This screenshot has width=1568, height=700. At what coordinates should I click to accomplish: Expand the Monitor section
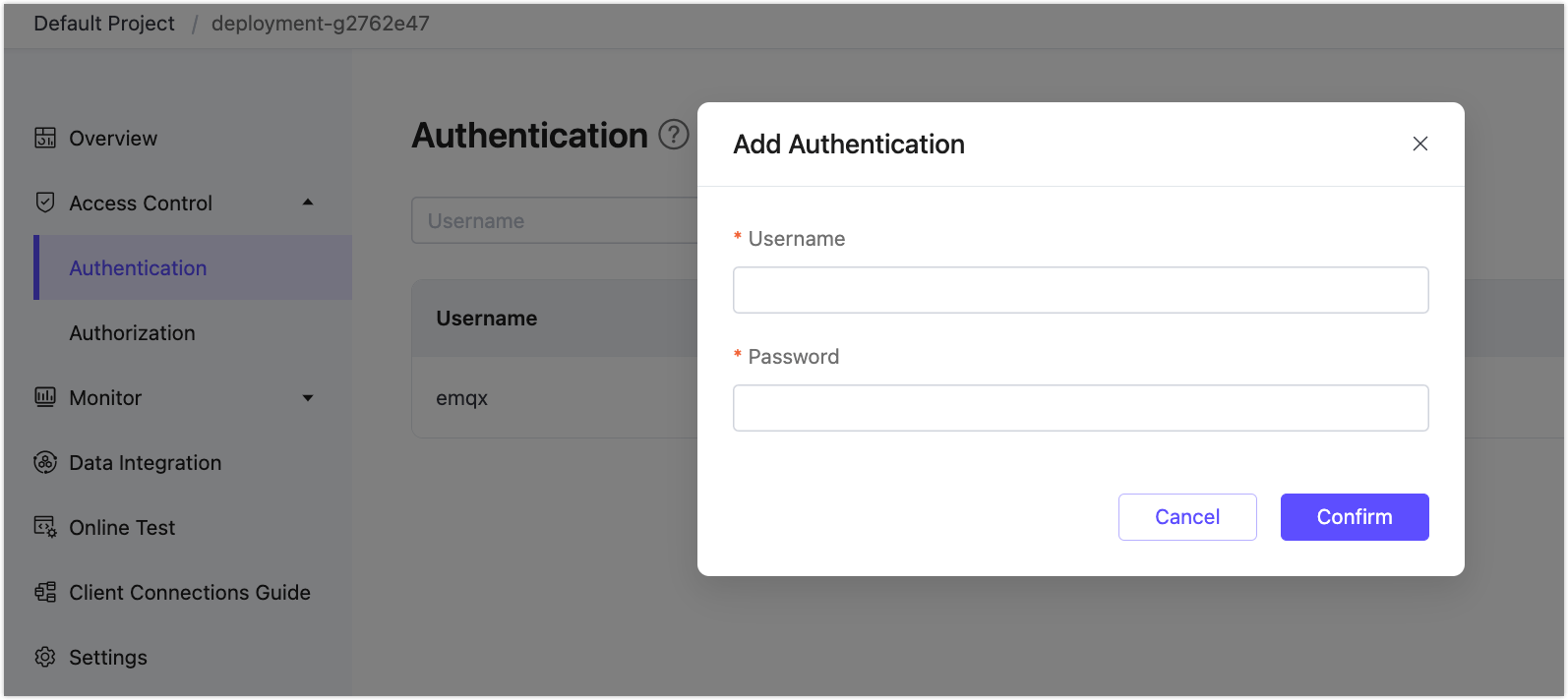[308, 397]
